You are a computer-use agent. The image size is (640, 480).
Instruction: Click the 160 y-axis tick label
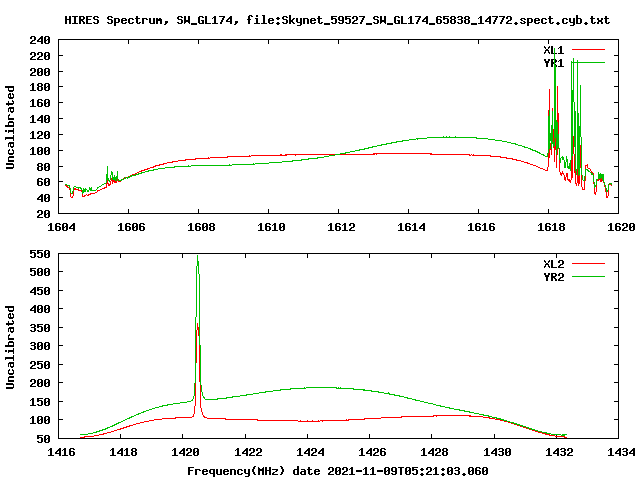click(x=40, y=103)
